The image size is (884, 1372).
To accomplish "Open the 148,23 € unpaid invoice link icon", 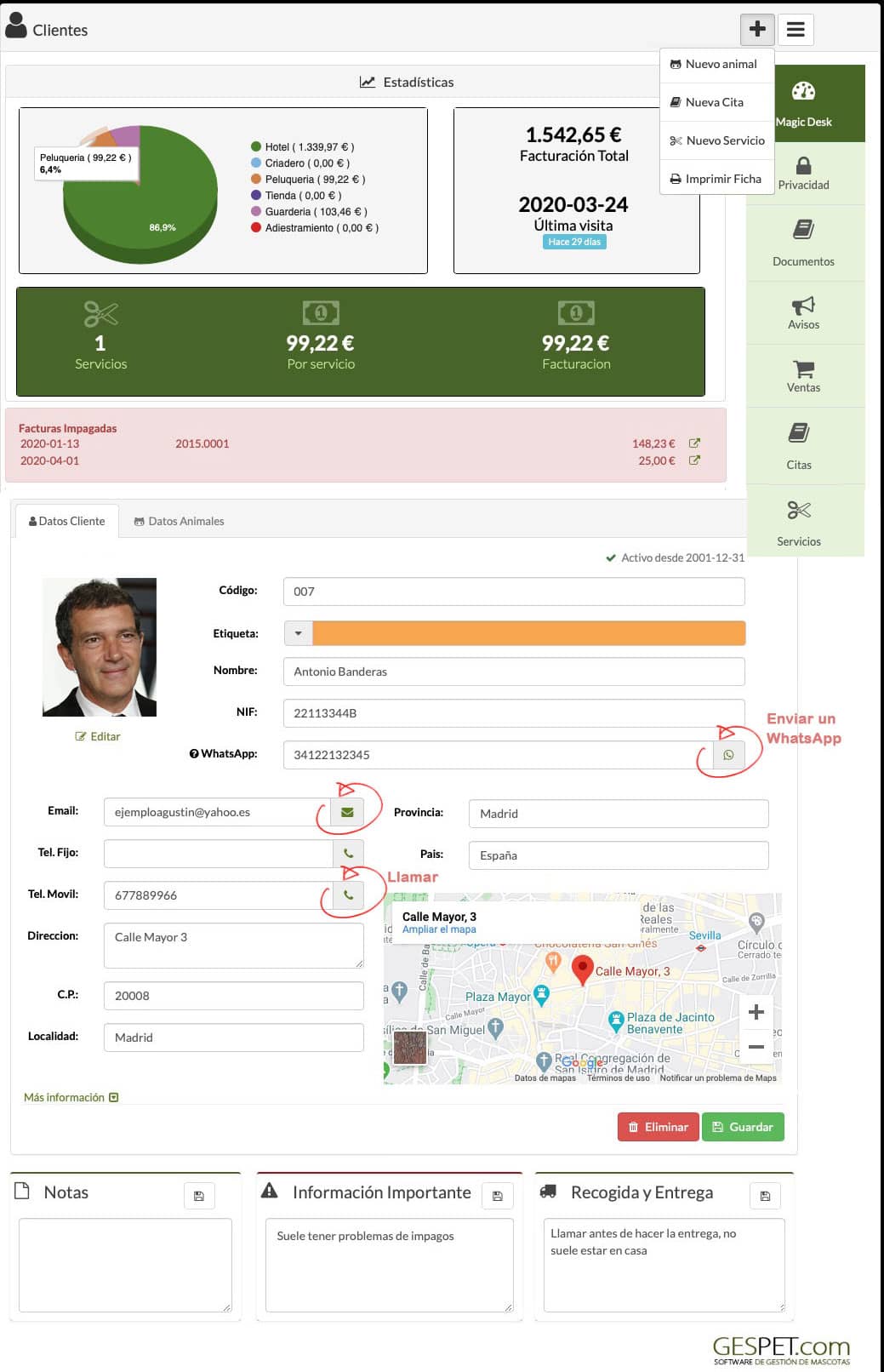I will 694,443.
